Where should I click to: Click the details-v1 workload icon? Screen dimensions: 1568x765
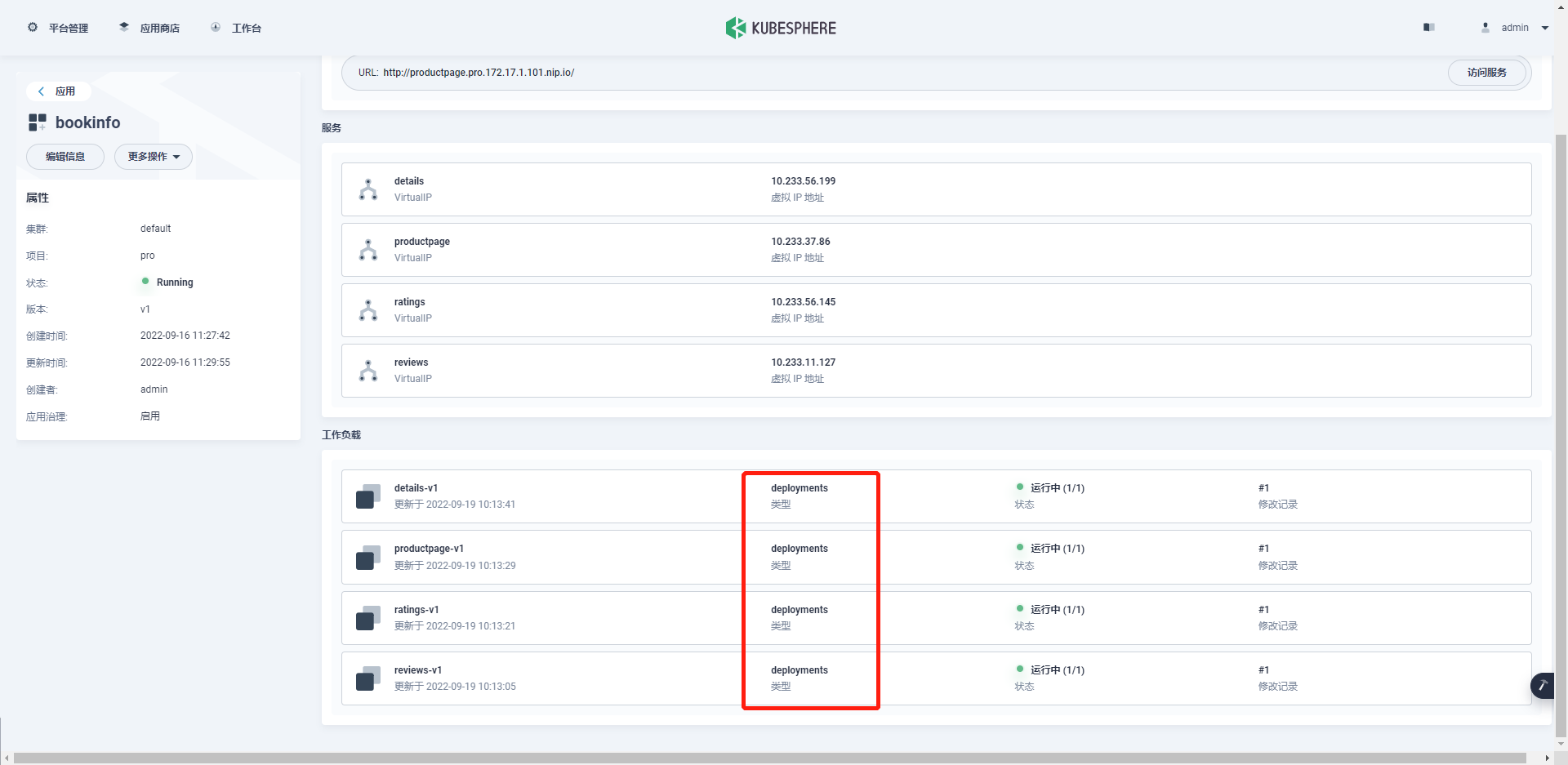[x=368, y=496]
